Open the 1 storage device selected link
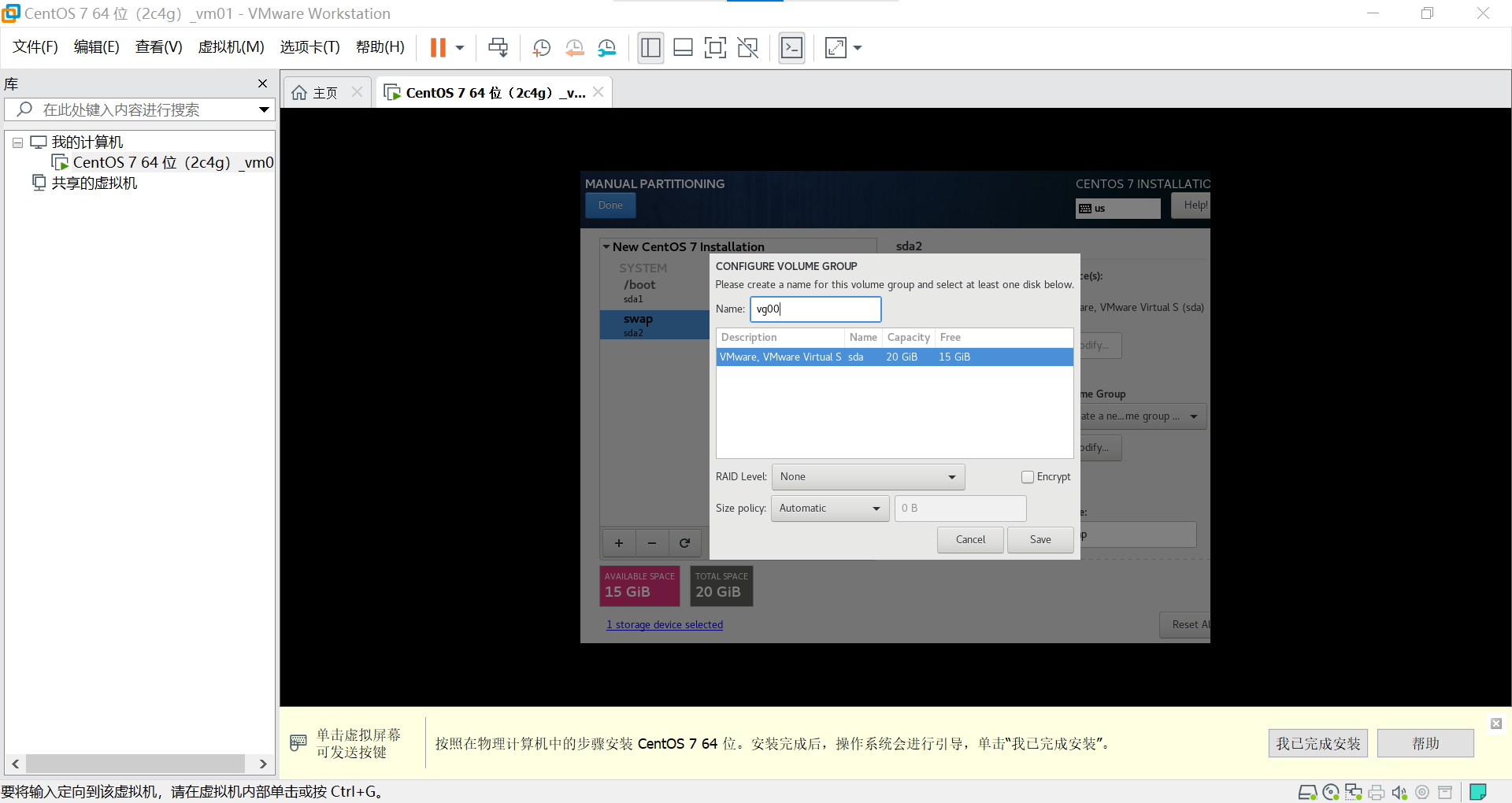This screenshot has width=1512, height=803. pyautogui.click(x=665, y=624)
